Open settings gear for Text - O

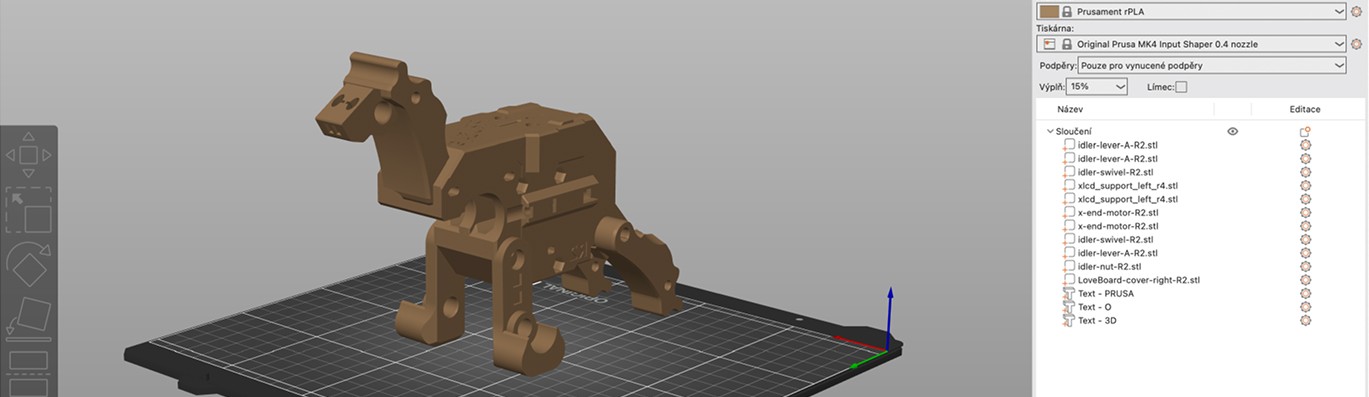(1305, 307)
